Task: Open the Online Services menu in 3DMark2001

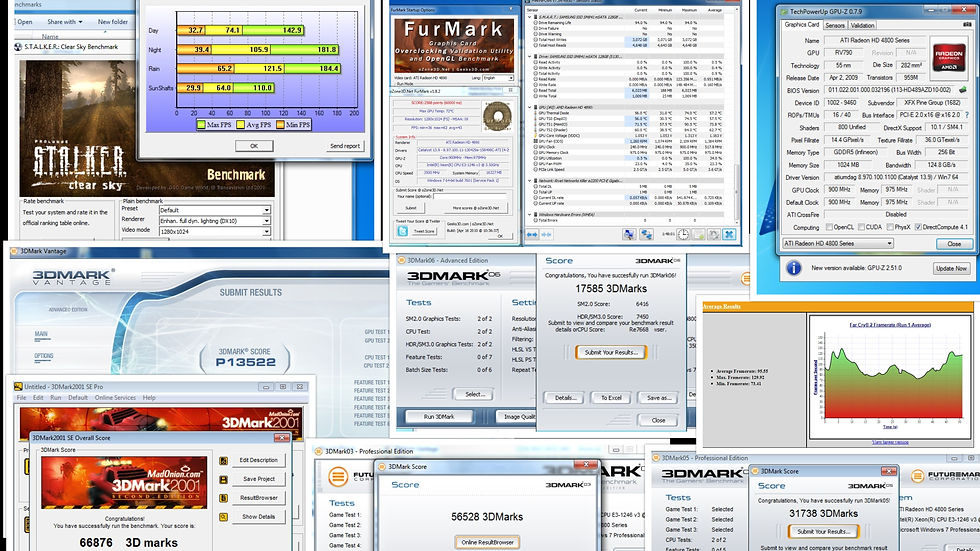Action: pyautogui.click(x=115, y=397)
